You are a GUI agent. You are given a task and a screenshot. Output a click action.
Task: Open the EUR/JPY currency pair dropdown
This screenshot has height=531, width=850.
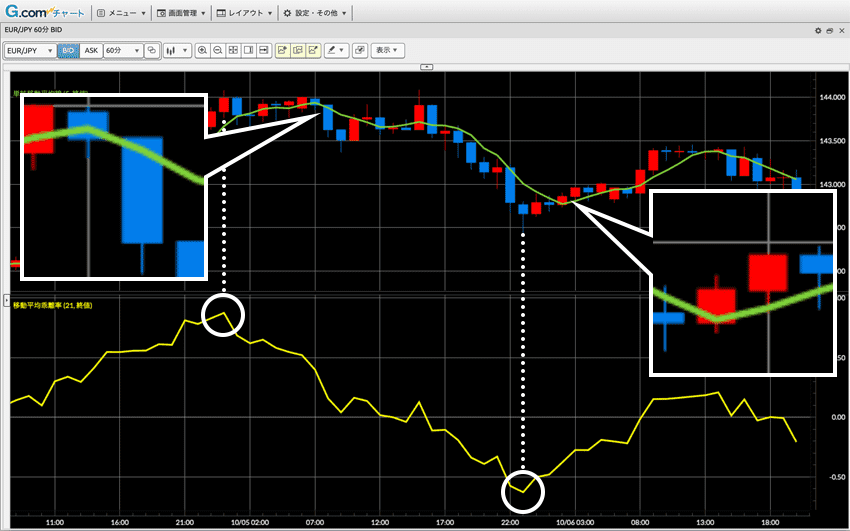click(30, 50)
